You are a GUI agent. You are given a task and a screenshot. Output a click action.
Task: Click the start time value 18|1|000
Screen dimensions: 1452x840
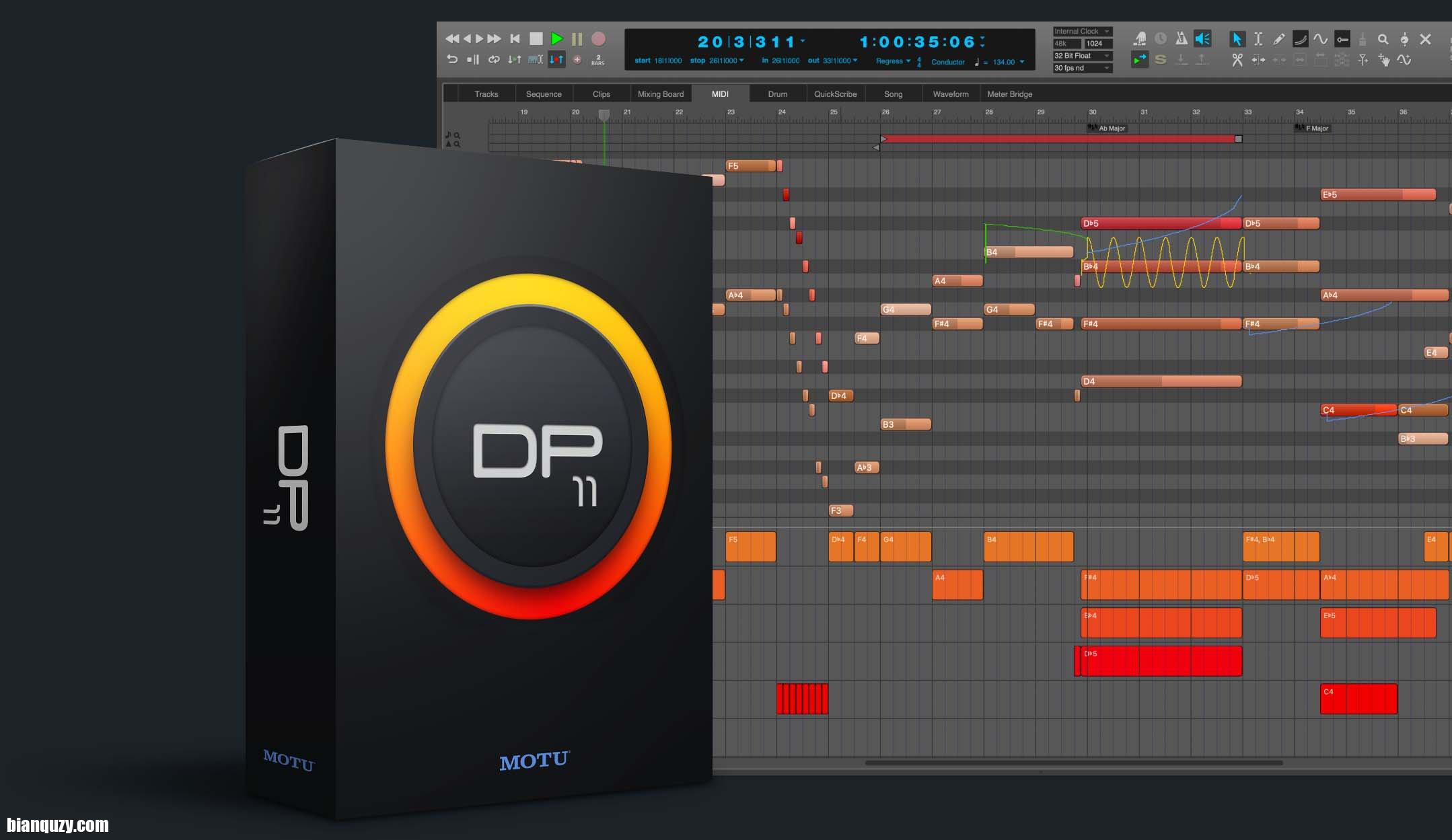[667, 61]
